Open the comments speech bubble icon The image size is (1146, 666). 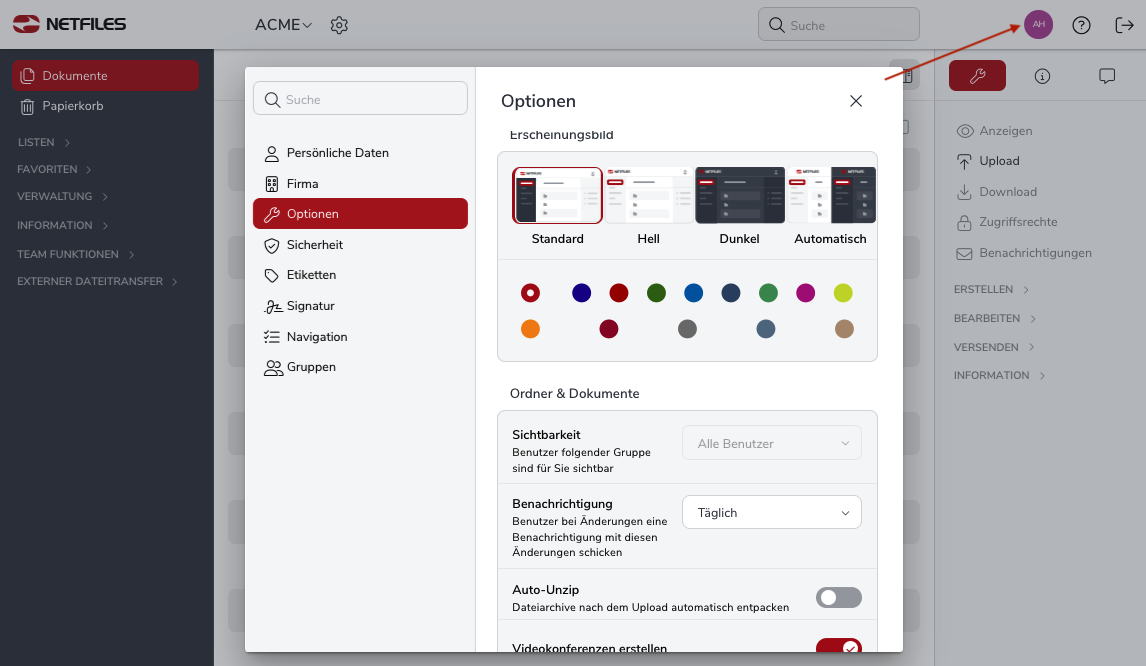click(x=1107, y=76)
